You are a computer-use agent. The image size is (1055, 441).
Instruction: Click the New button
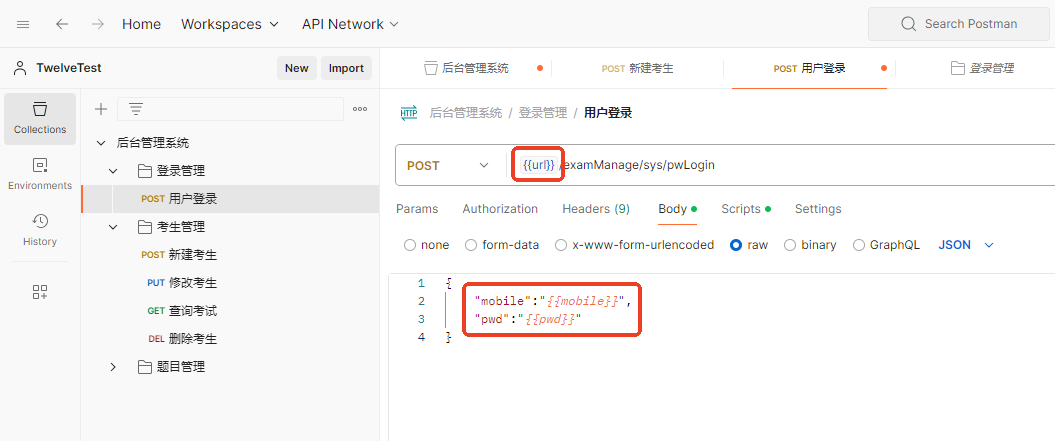point(297,68)
